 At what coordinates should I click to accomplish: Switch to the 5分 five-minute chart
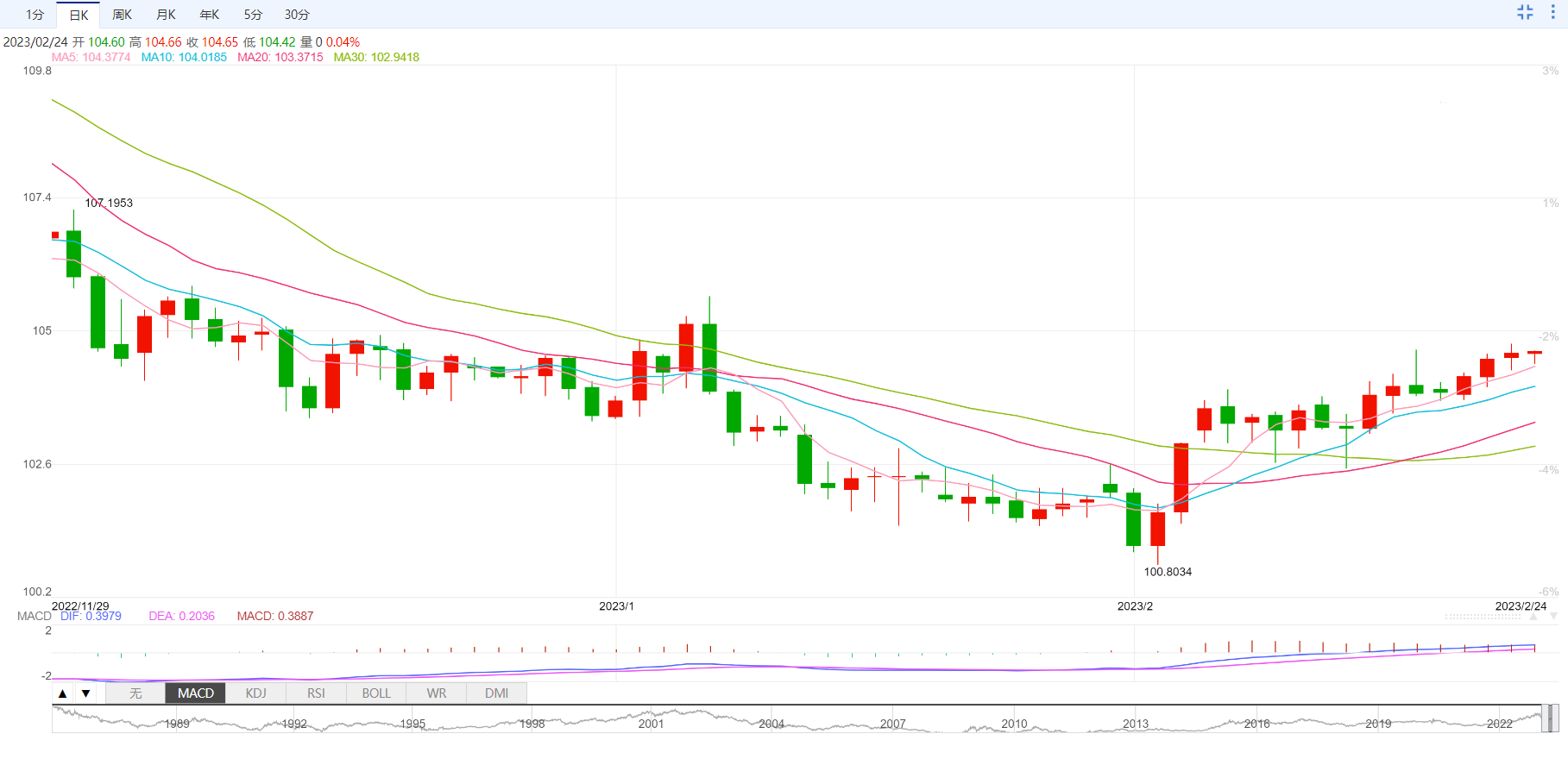tap(253, 15)
